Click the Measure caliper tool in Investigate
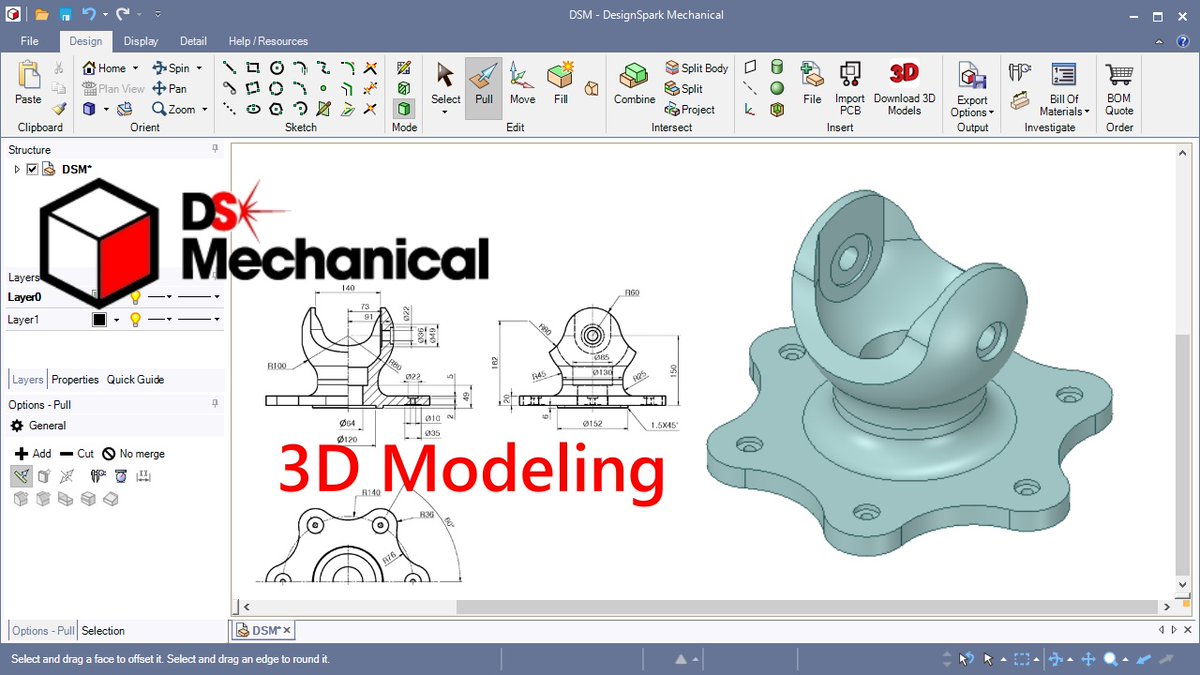 click(x=1020, y=71)
